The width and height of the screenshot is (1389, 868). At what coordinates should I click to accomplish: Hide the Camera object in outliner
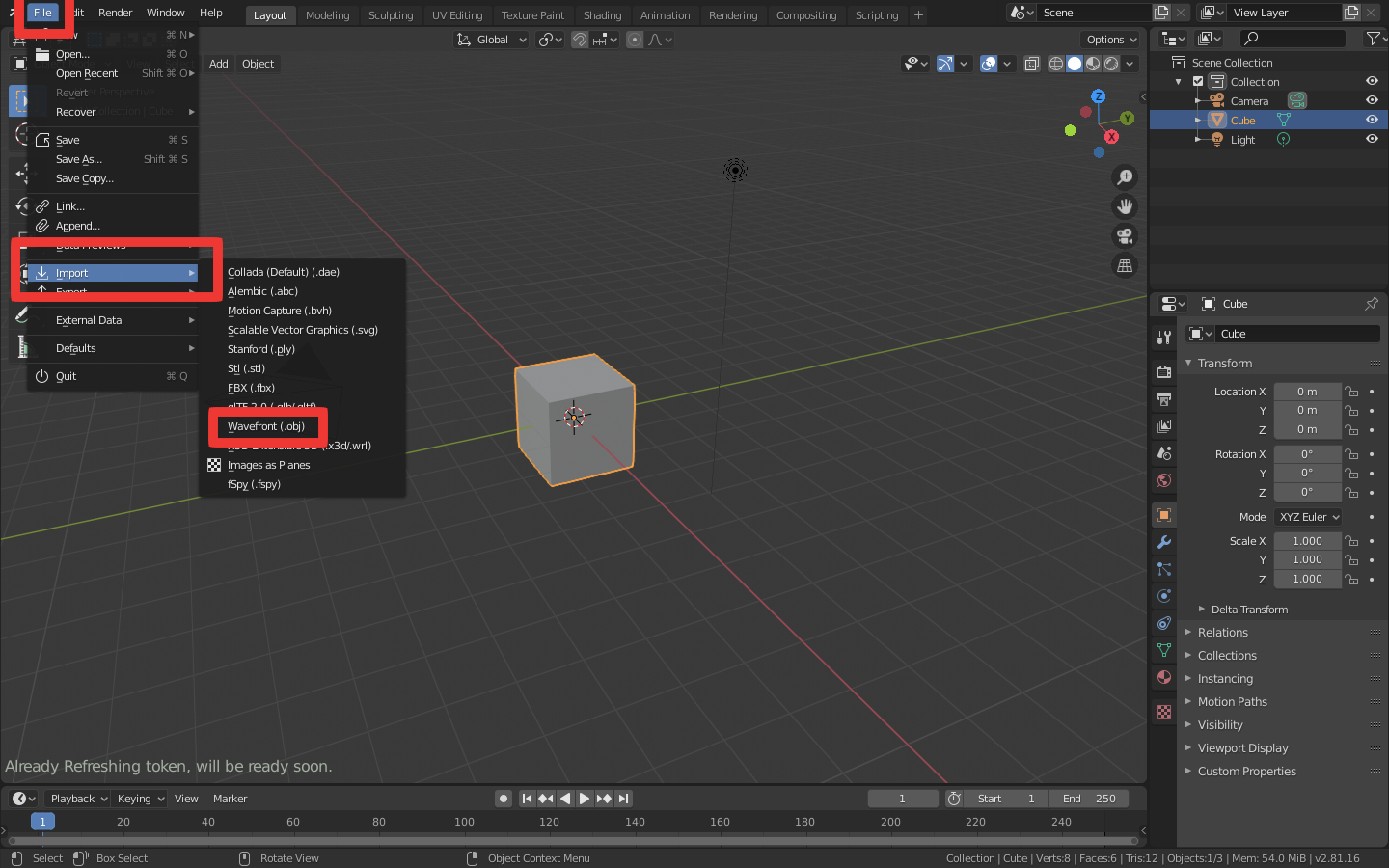tap(1372, 100)
